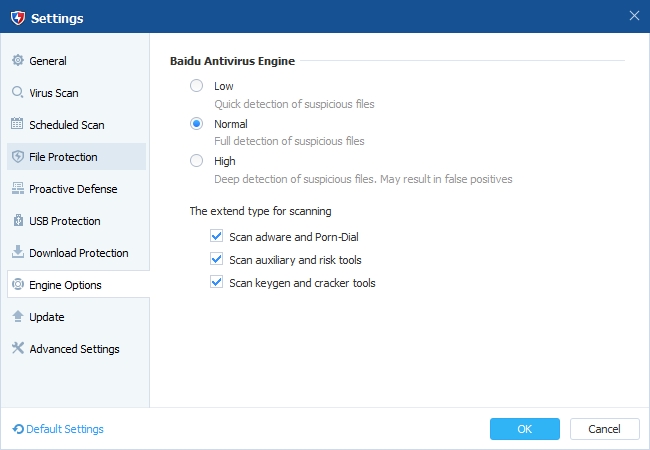Viewport: 650px width, 450px height.
Task: Click the General gear icon
Action: coord(17,61)
